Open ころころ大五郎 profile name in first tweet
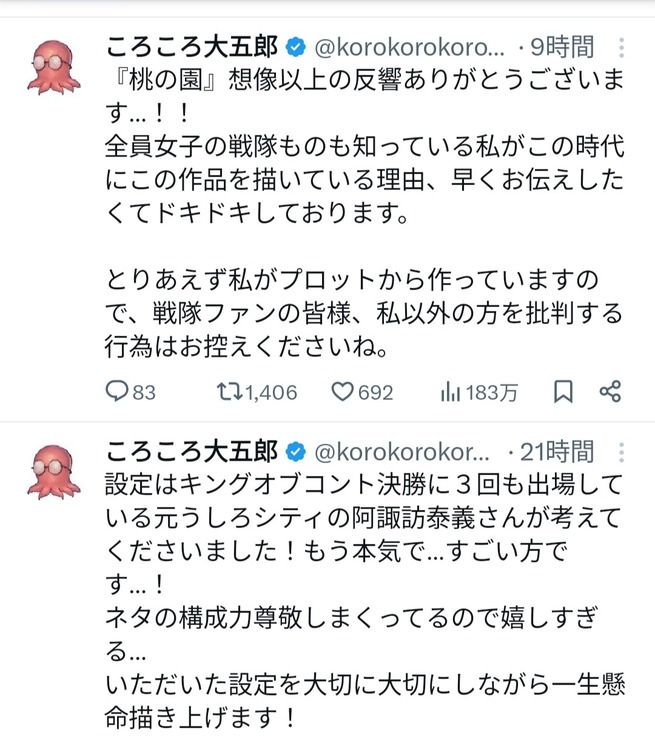Image resolution: width=655 pixels, height=744 pixels. tap(192, 47)
